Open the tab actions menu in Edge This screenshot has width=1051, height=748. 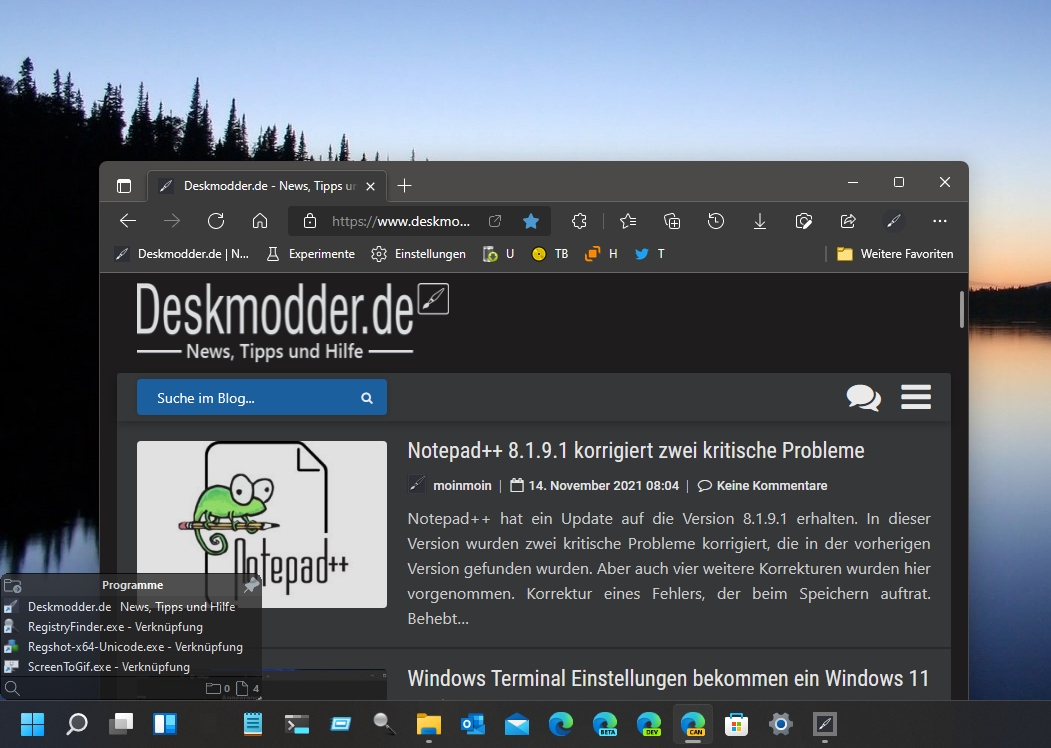click(x=124, y=186)
